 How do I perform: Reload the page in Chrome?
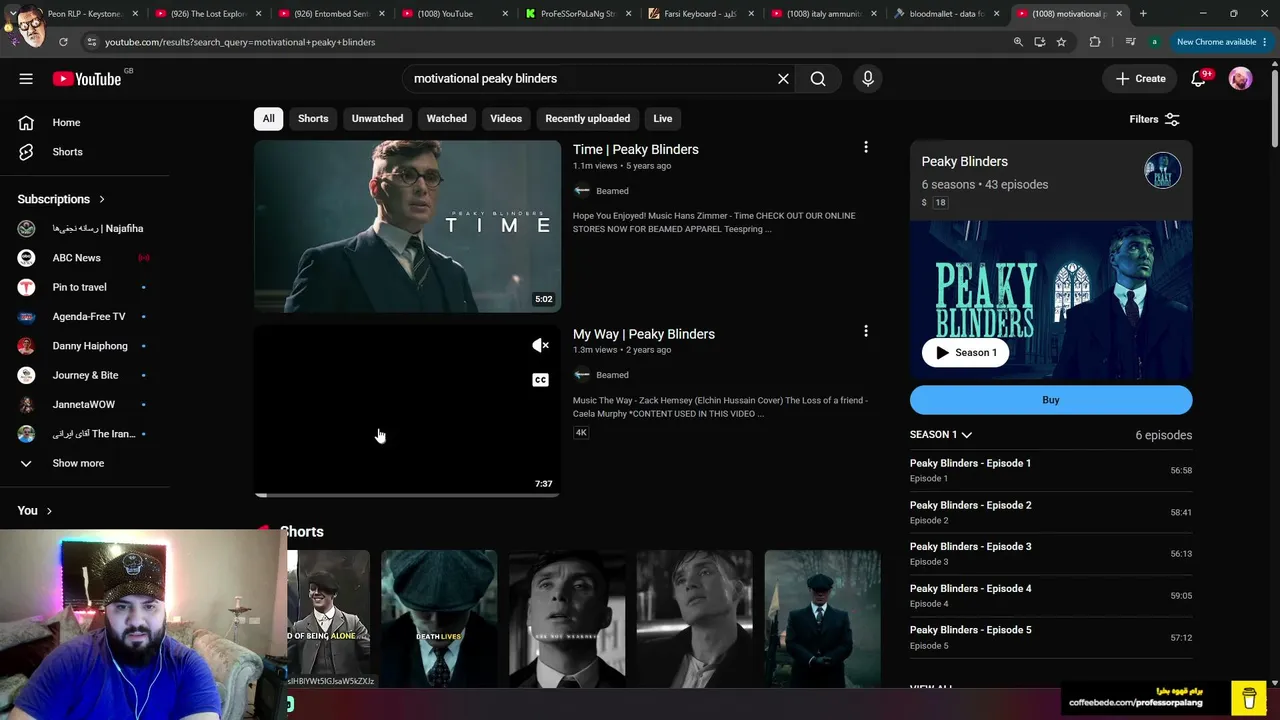tap(63, 42)
